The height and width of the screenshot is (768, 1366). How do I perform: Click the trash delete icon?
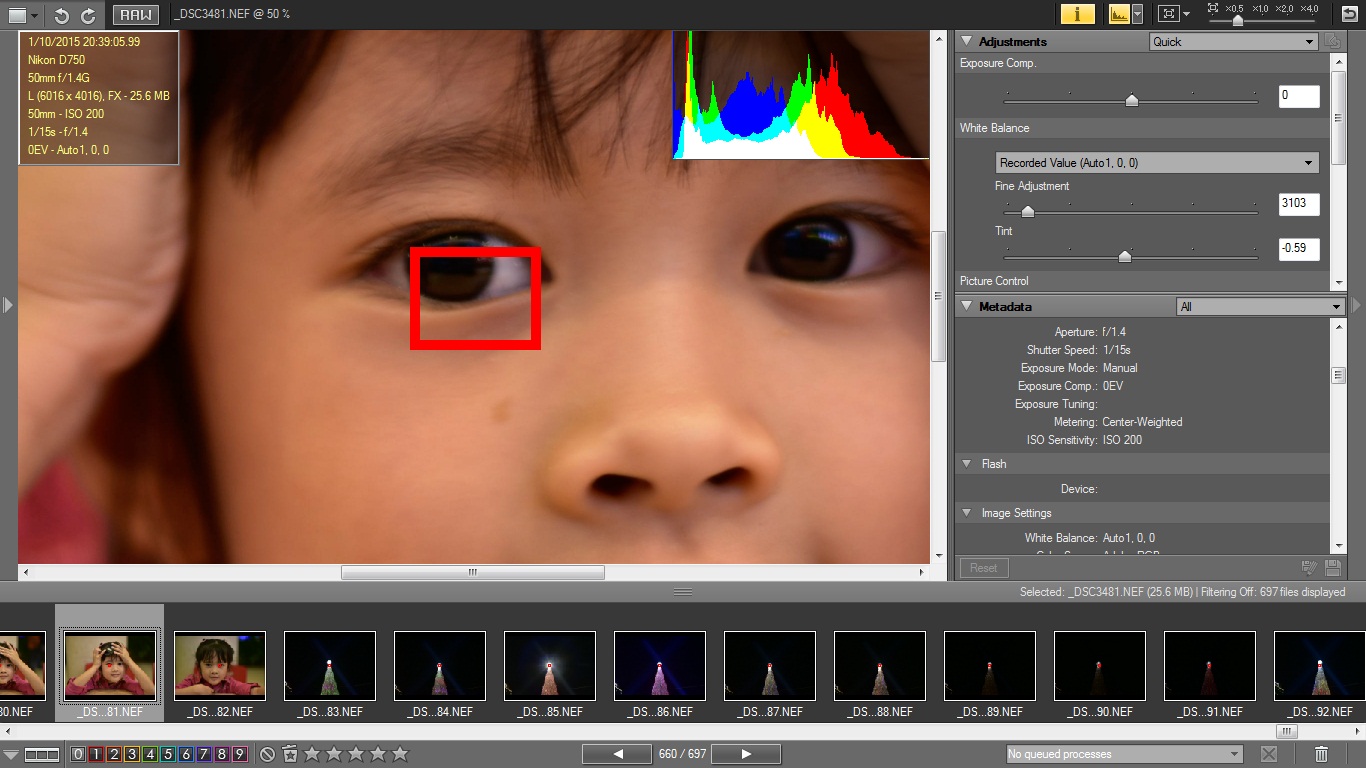tap(1321, 754)
